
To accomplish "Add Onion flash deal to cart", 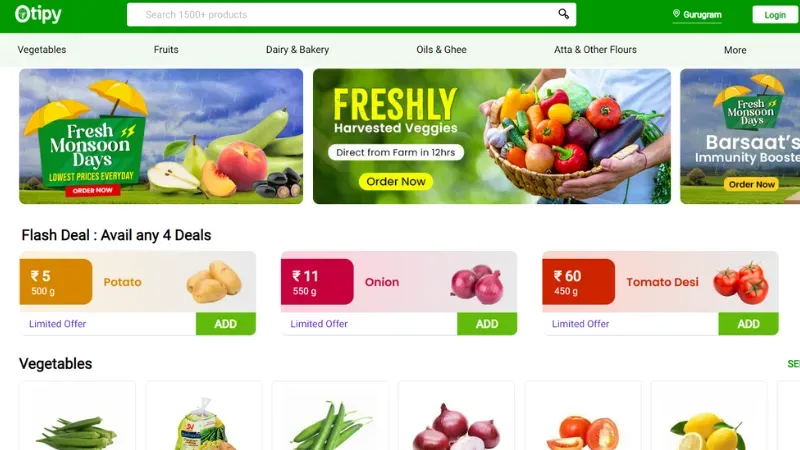I will (487, 323).
